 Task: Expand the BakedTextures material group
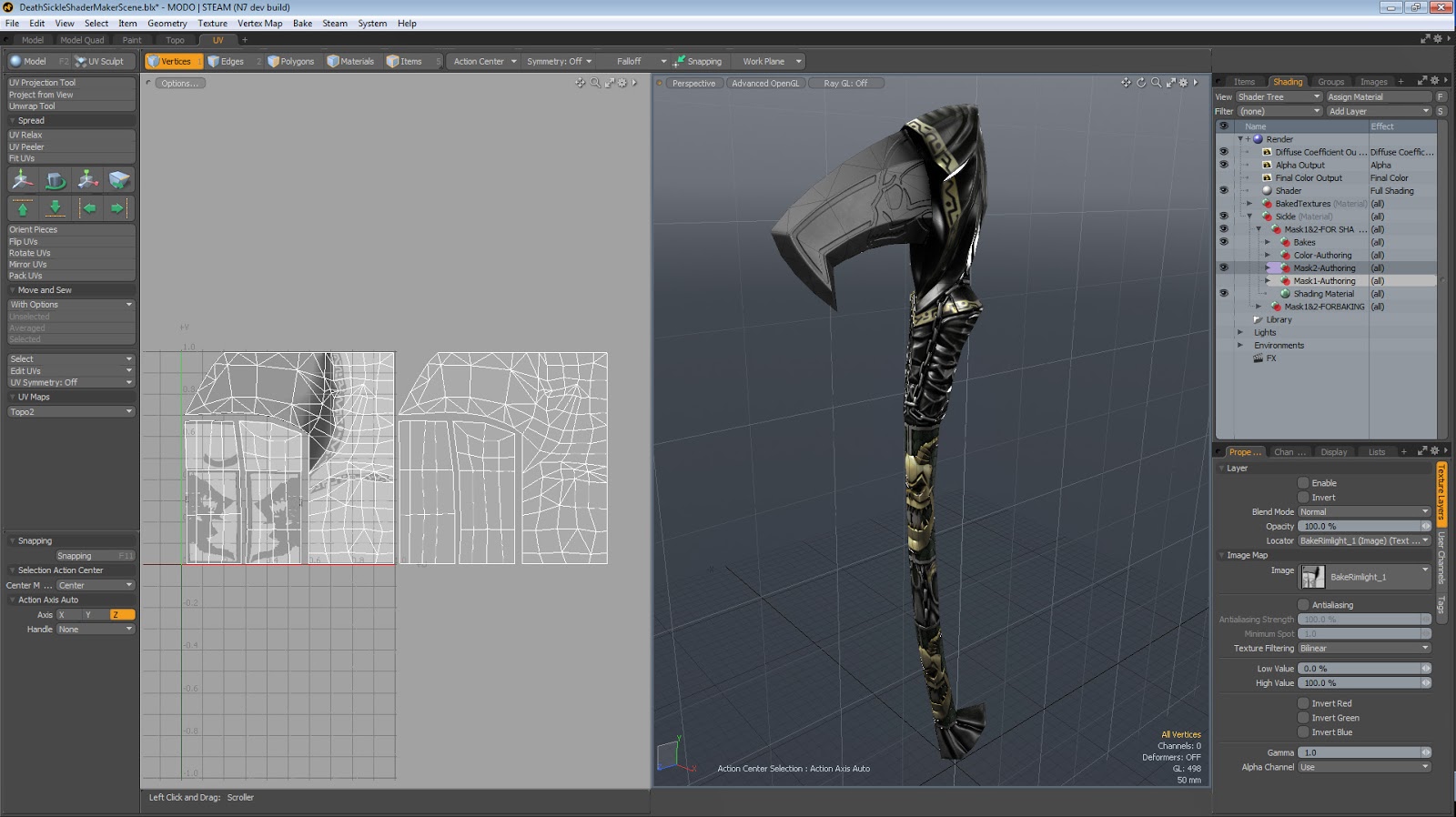(1249, 204)
